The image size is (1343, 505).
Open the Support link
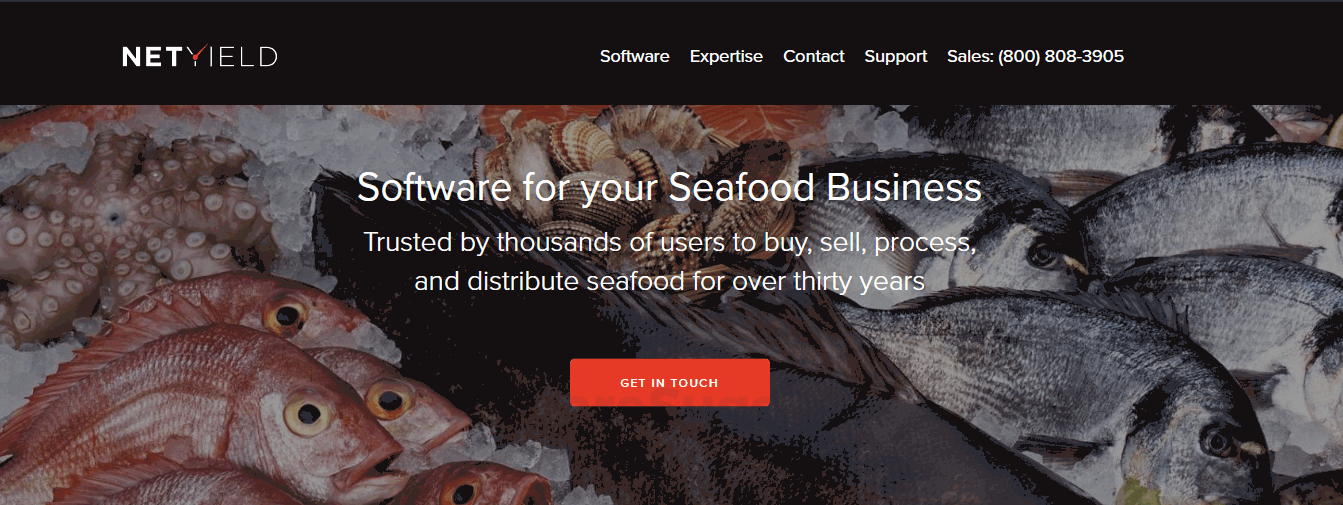tap(896, 57)
